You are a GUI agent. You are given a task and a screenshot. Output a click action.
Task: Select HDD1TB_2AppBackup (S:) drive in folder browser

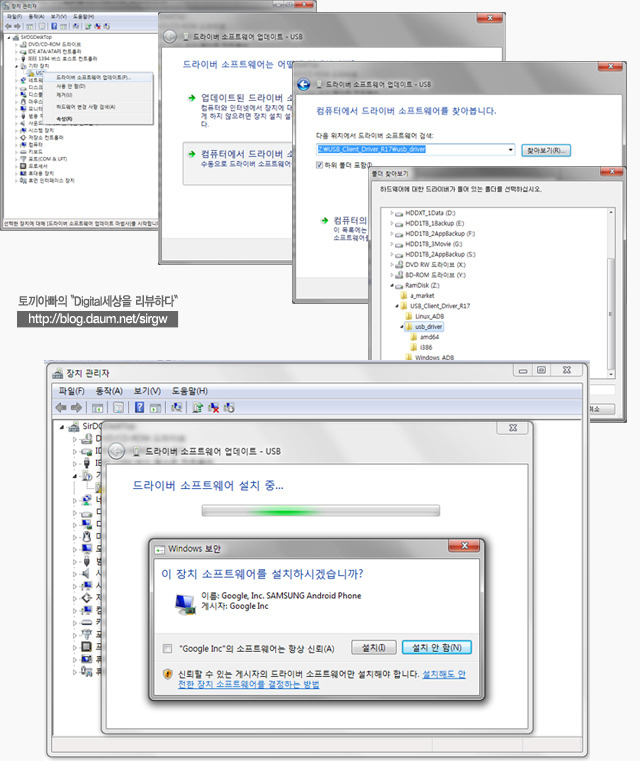[440, 254]
